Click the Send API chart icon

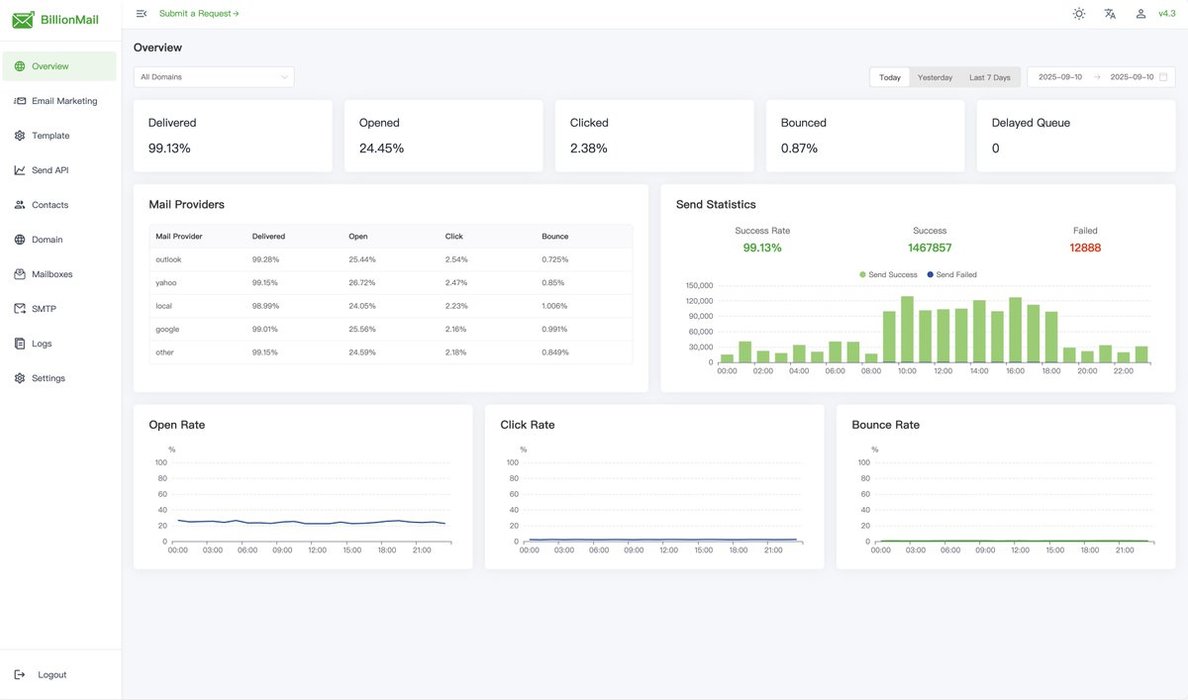(20, 170)
